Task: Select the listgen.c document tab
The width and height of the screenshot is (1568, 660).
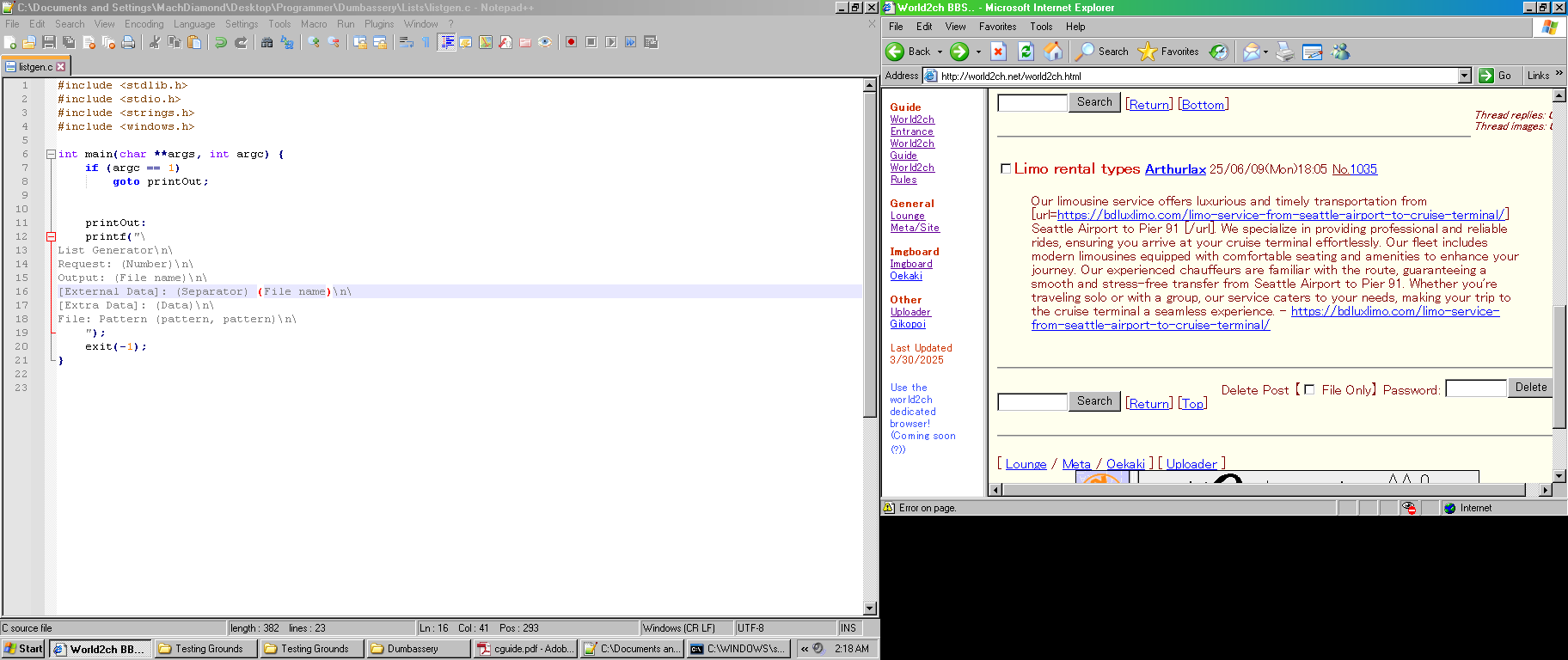Action: [36, 66]
